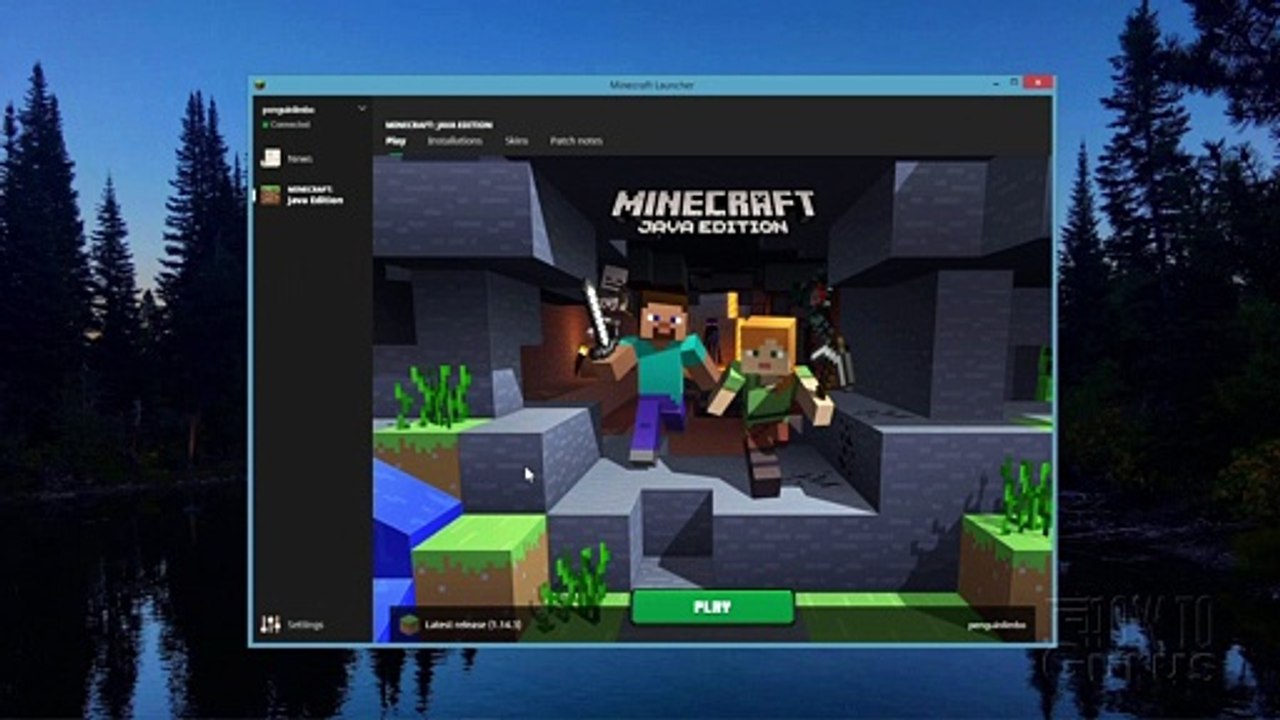This screenshot has width=1280, height=720.
Task: Click the Minecraft Launcher title bar icon
Action: [261, 85]
